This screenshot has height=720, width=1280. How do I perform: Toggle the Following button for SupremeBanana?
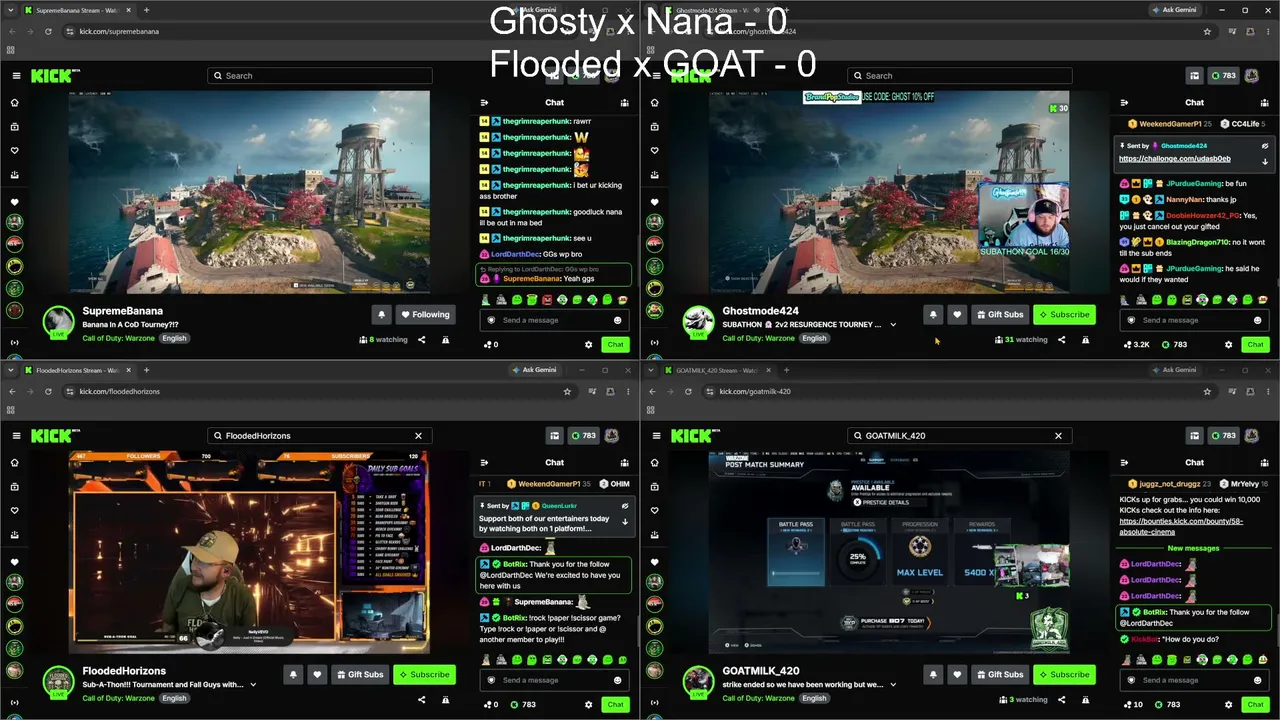(x=425, y=314)
